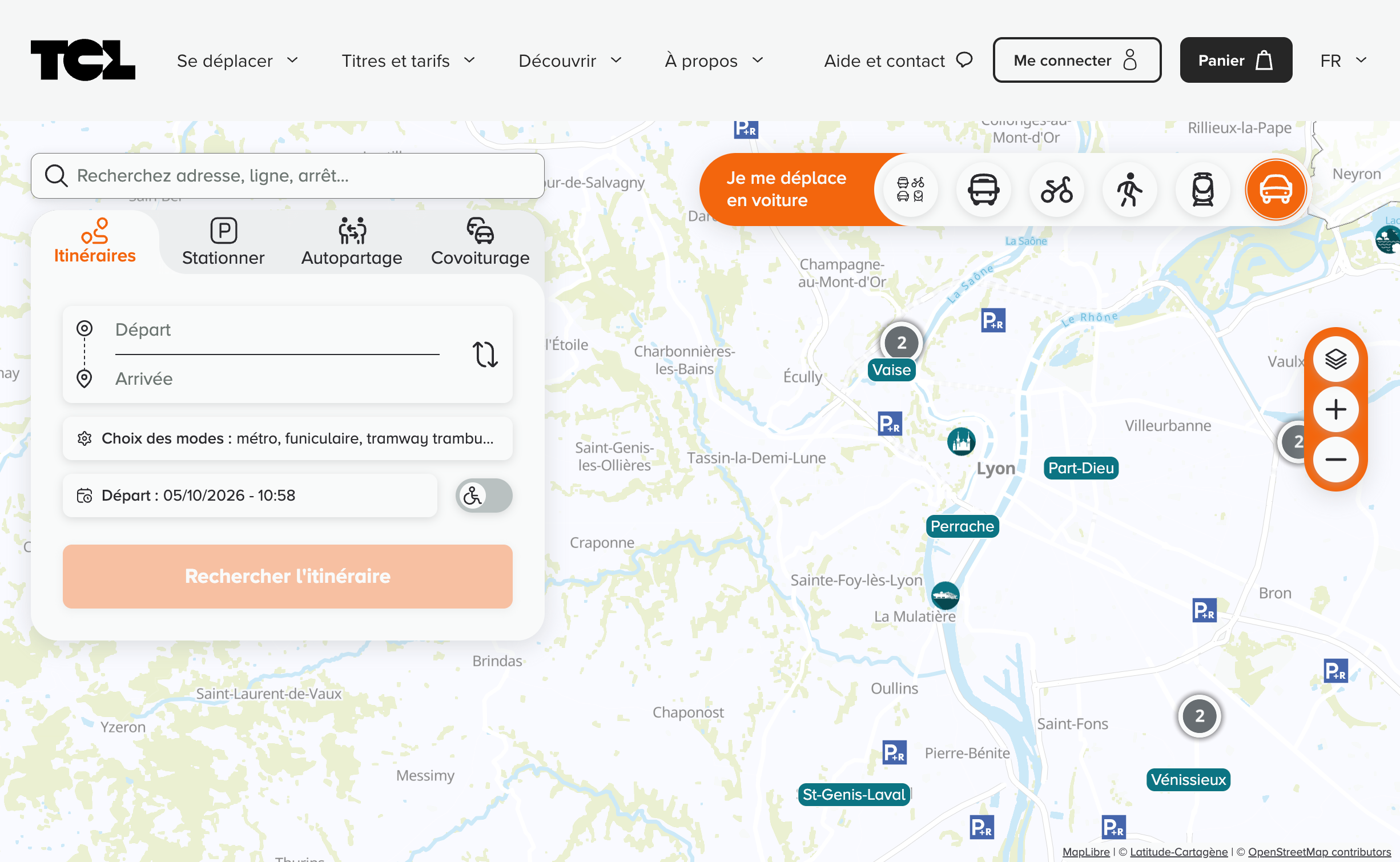Toggle the wheelchair accessibility switch

pos(484,496)
